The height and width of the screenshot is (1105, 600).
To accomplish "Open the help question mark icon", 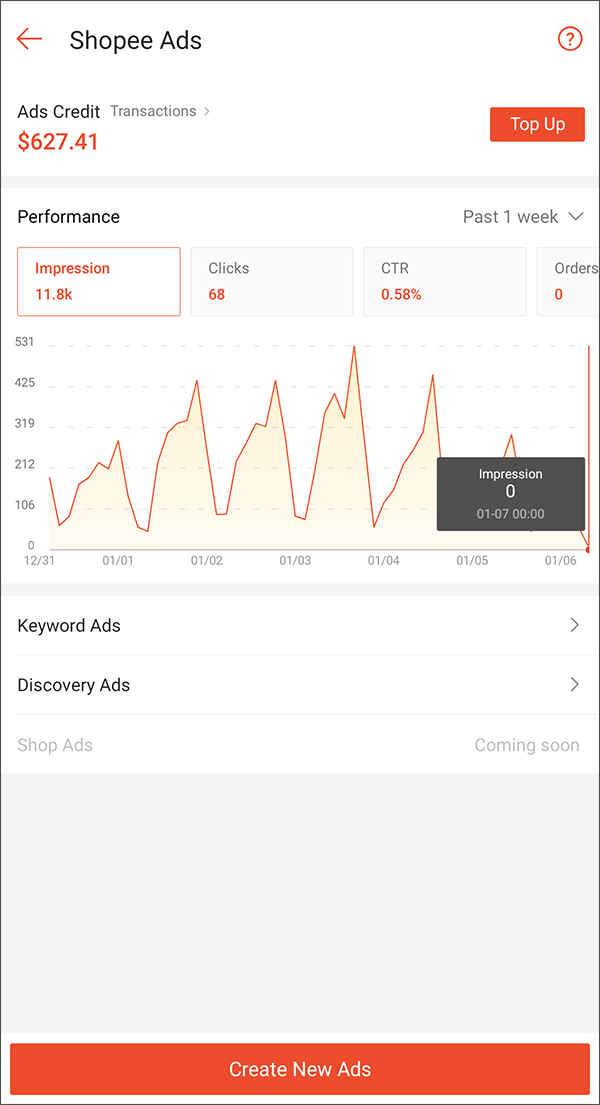I will [x=570, y=39].
